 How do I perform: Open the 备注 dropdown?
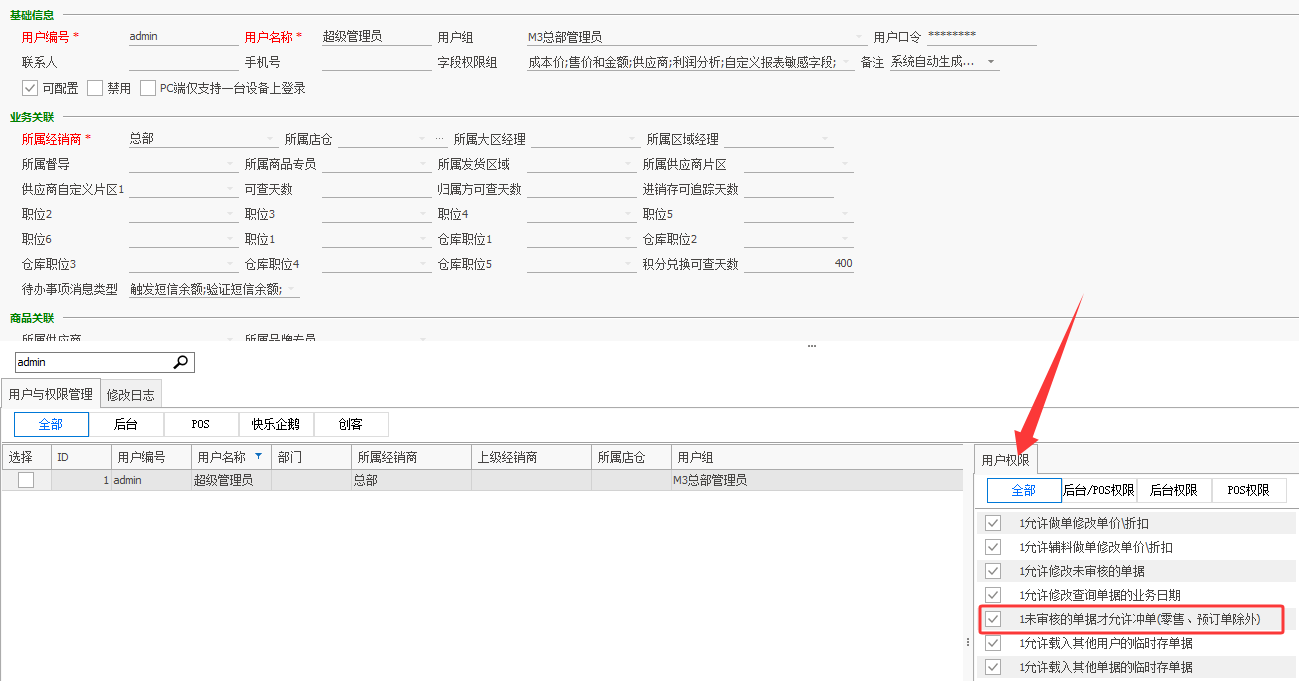click(x=991, y=62)
